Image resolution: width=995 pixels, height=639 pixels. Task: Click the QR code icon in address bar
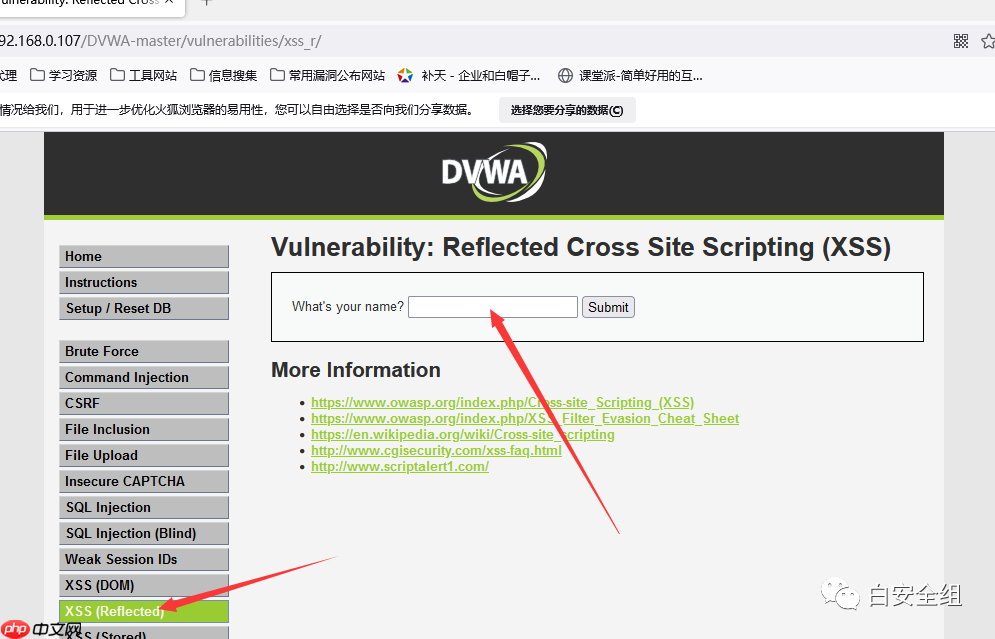click(961, 41)
